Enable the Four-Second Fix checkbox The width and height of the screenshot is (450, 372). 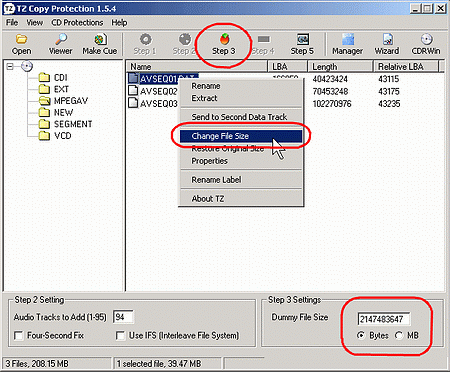[x=19, y=335]
